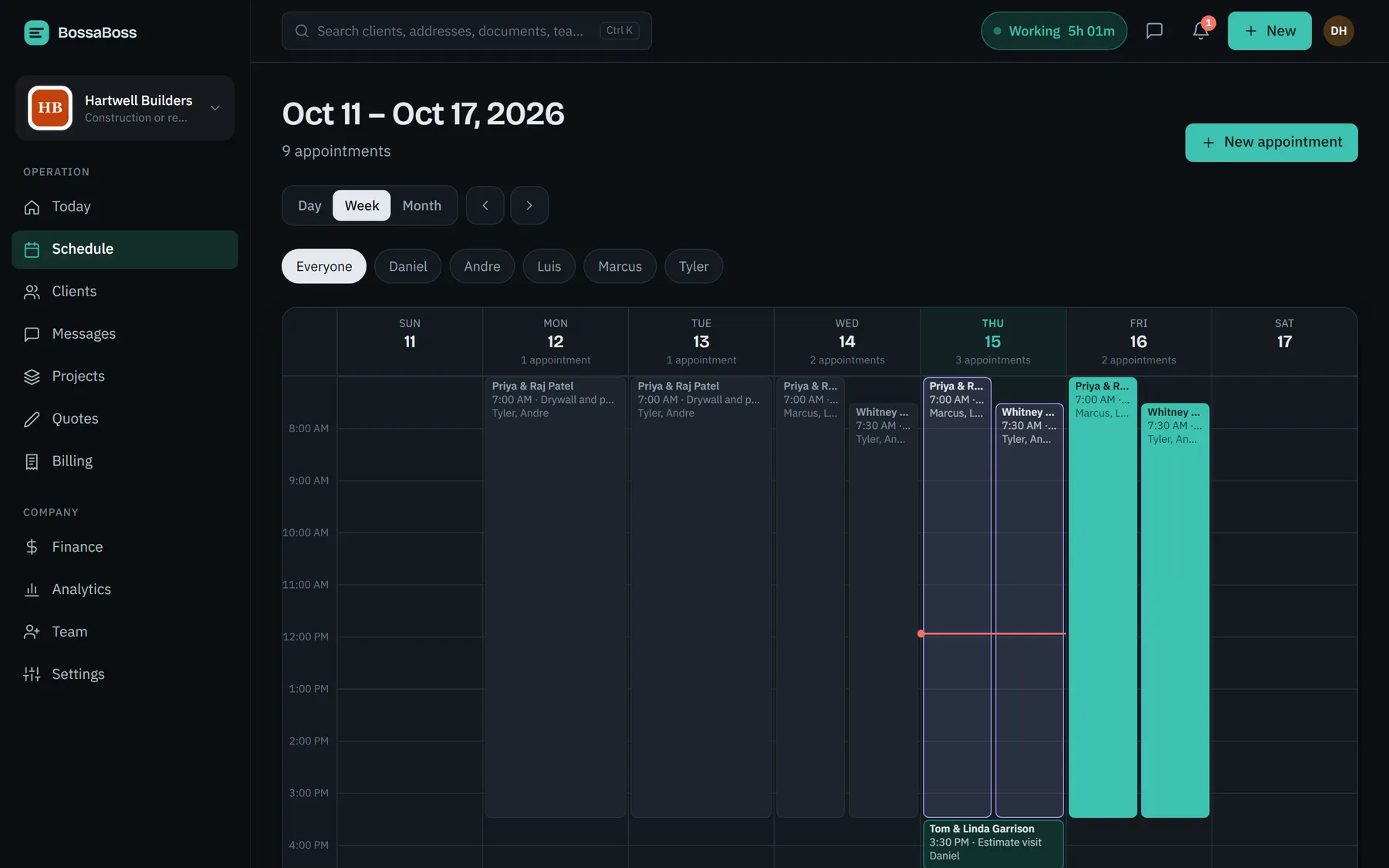Click the Today home icon in sidebar
The width and height of the screenshot is (1389, 868).
coord(32,207)
